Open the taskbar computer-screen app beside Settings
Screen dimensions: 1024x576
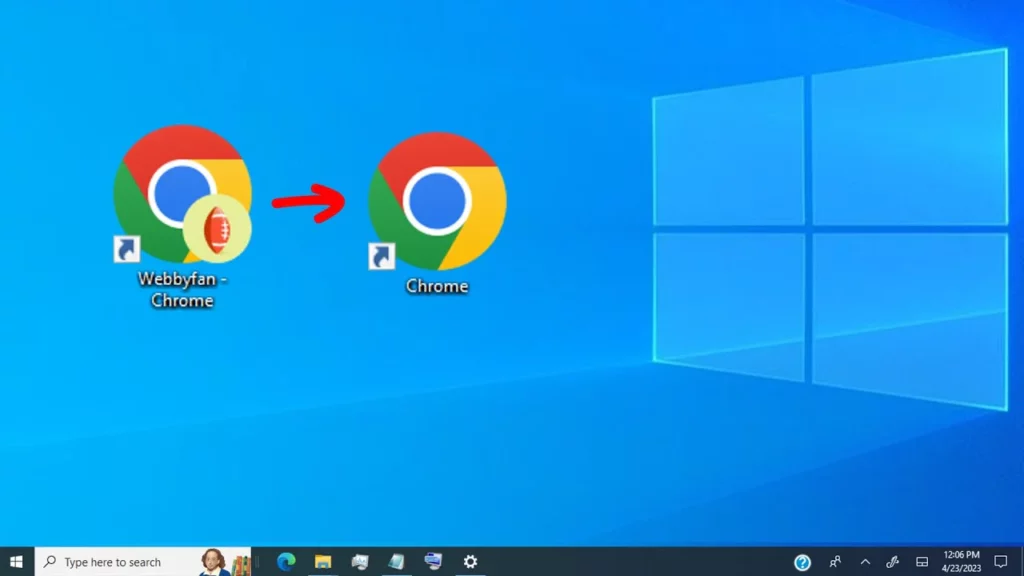(x=433, y=562)
